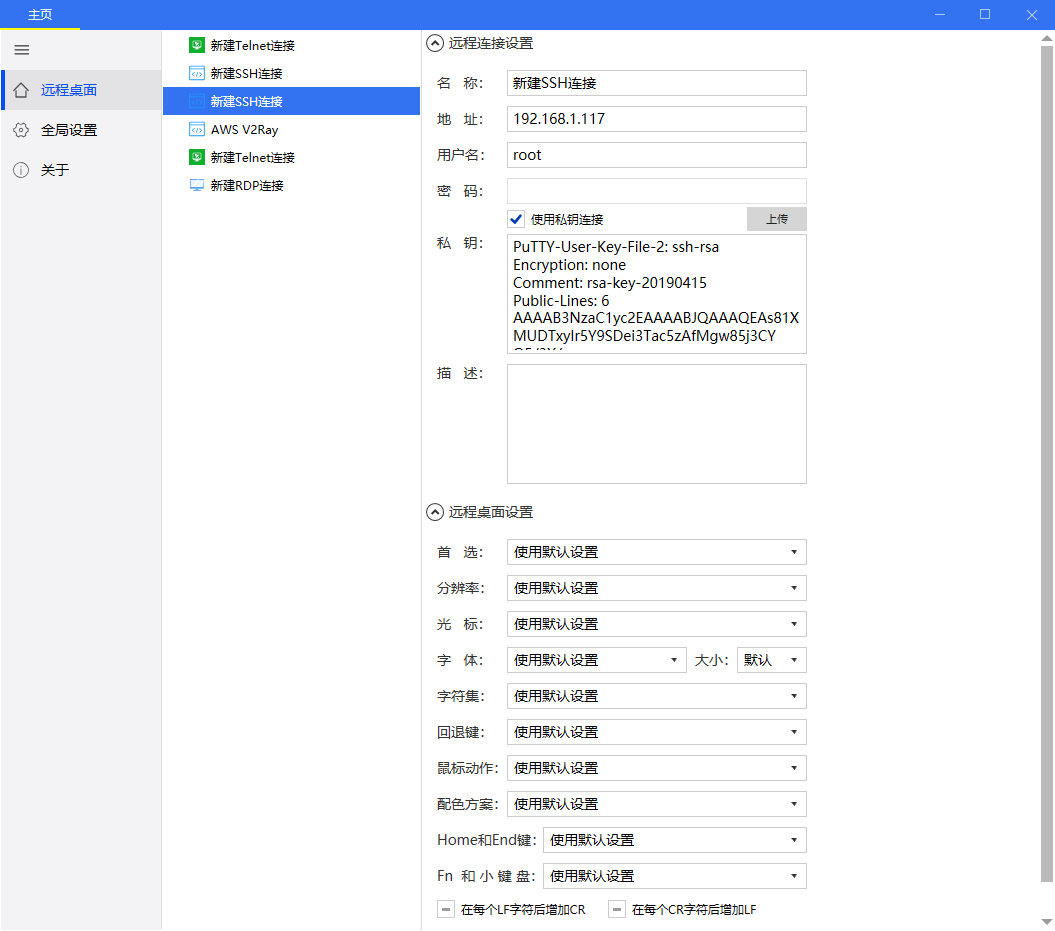The width and height of the screenshot is (1055, 931).
Task: Click the SSH terminal icon beside 新建SSH连接
Action: point(196,73)
